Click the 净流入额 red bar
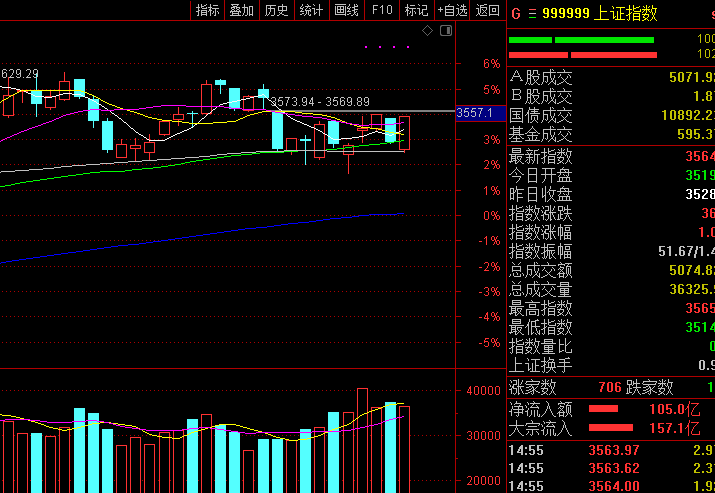The image size is (715, 493). 603,409
